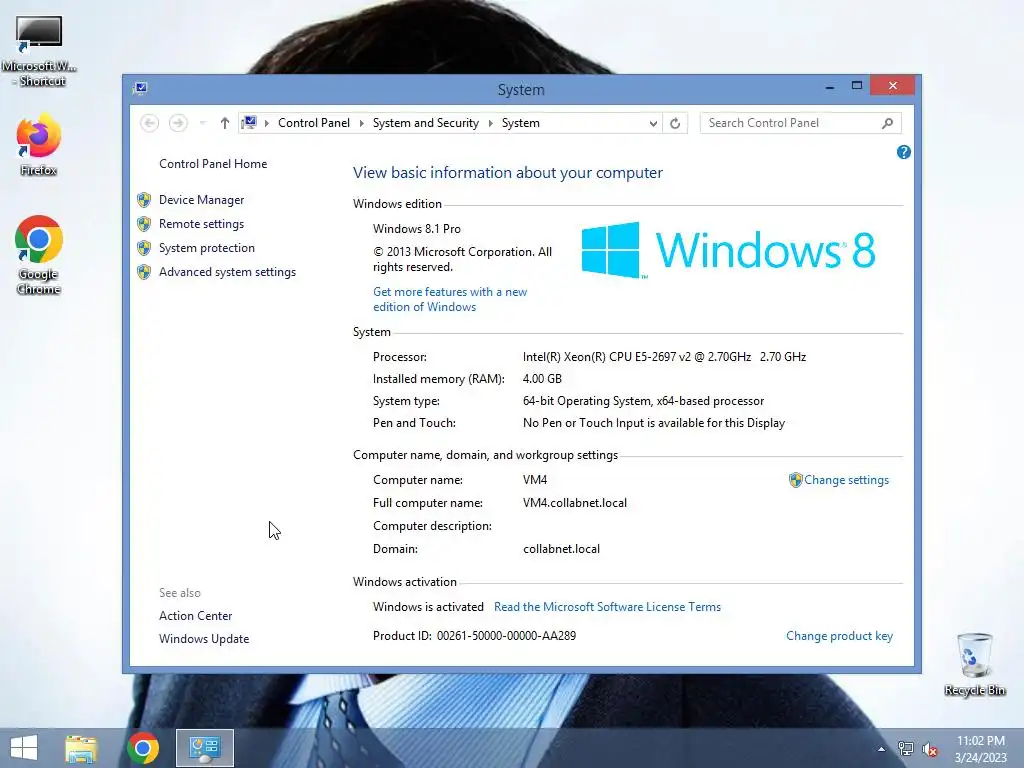Go up one level with up arrow
The height and width of the screenshot is (768, 1024).
pyautogui.click(x=225, y=123)
